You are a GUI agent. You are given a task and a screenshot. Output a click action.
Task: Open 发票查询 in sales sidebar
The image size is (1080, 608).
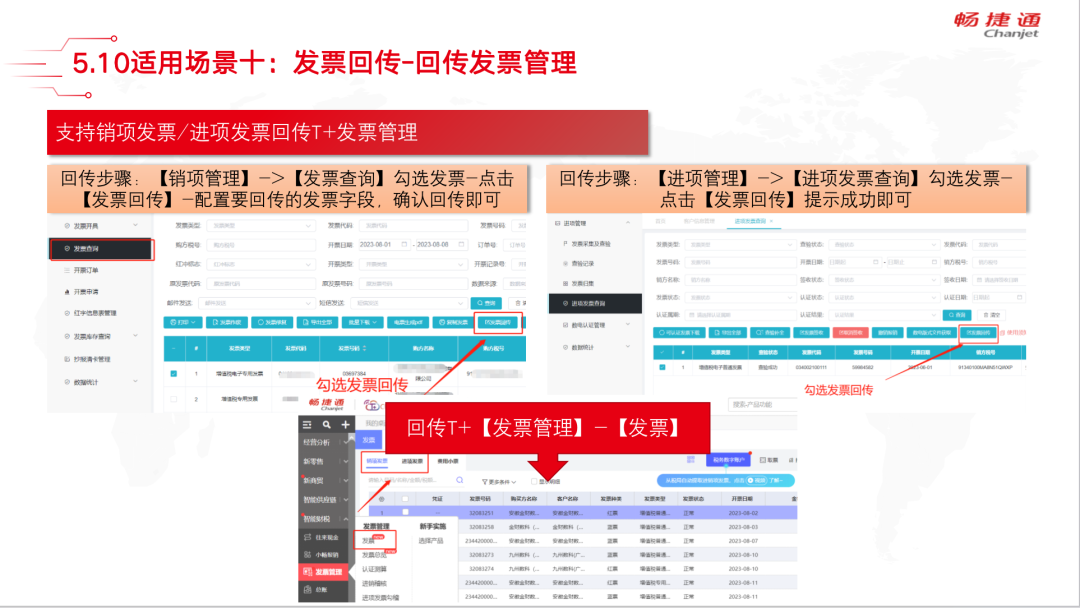(101, 249)
